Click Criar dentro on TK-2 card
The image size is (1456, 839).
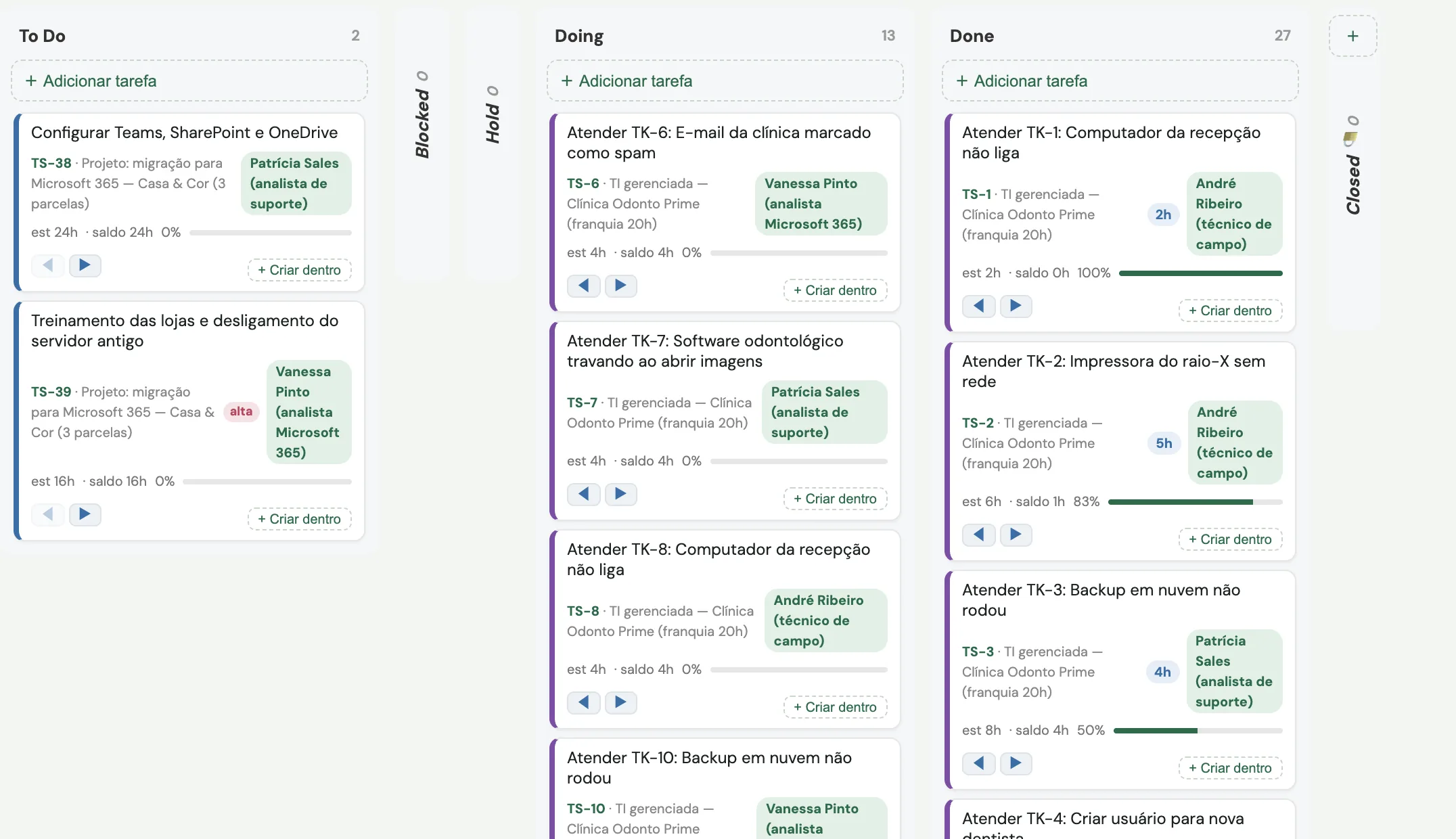tap(1231, 539)
